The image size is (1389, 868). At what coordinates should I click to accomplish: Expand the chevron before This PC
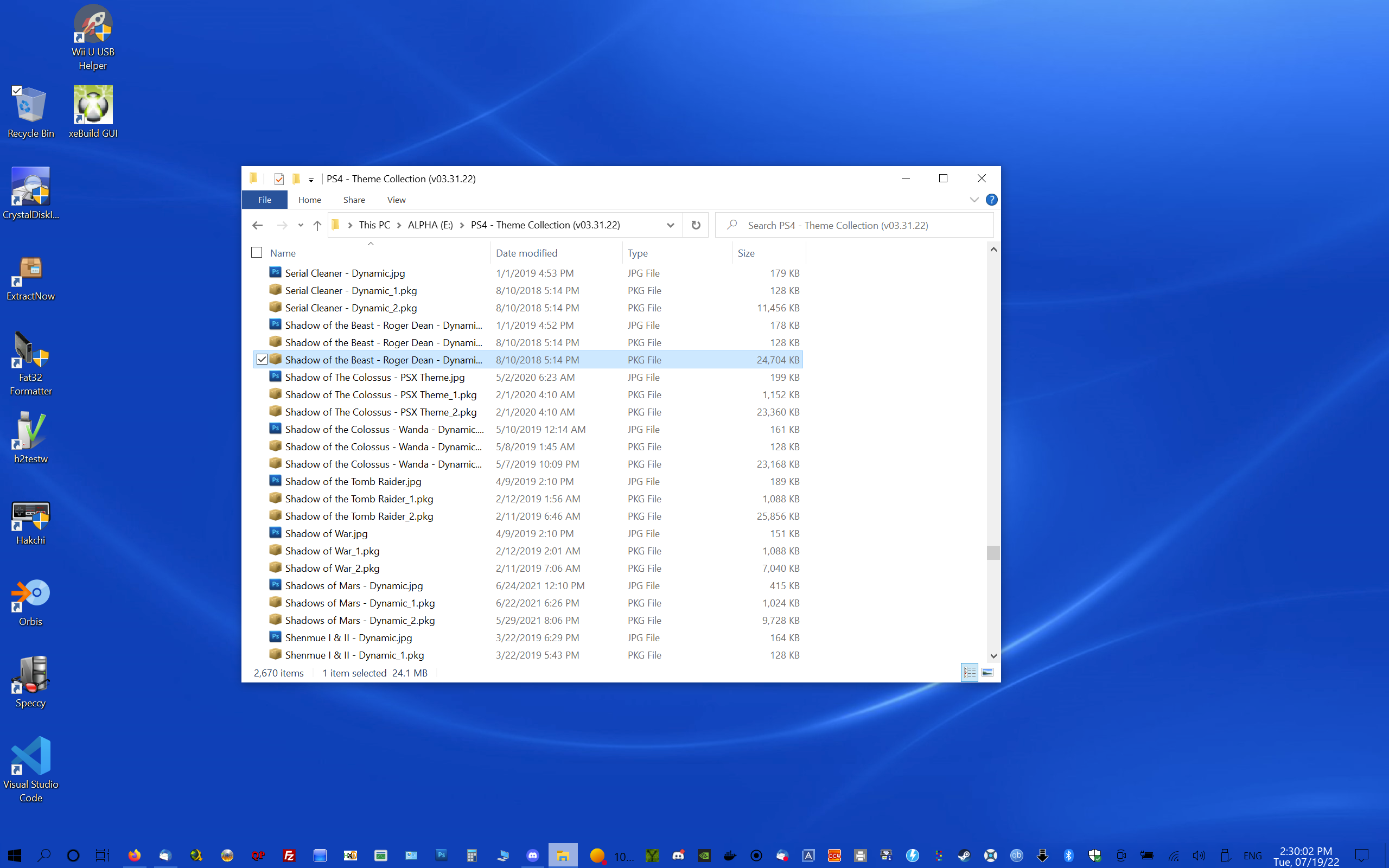(x=349, y=225)
